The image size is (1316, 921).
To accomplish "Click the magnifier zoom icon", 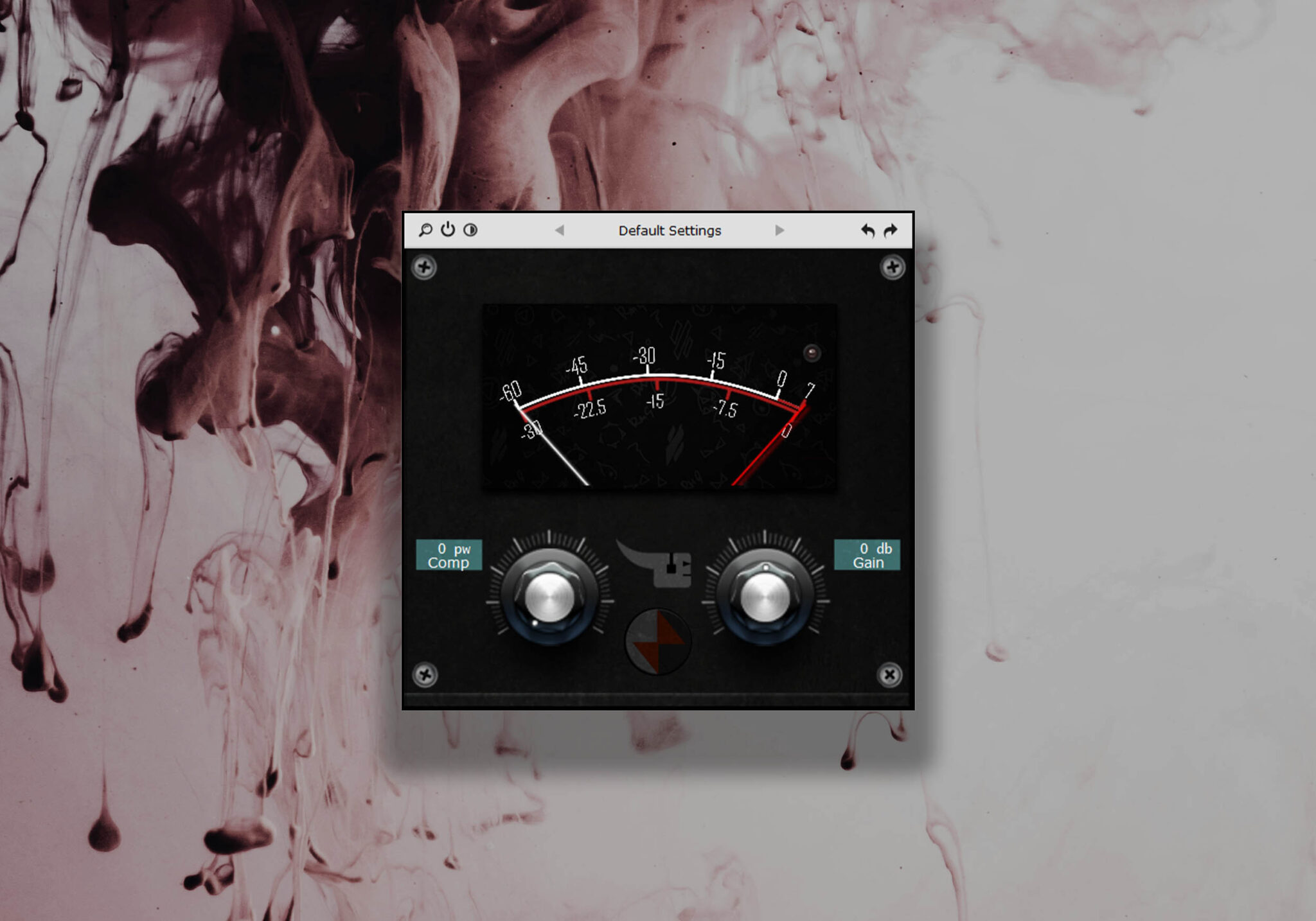I will [x=425, y=230].
